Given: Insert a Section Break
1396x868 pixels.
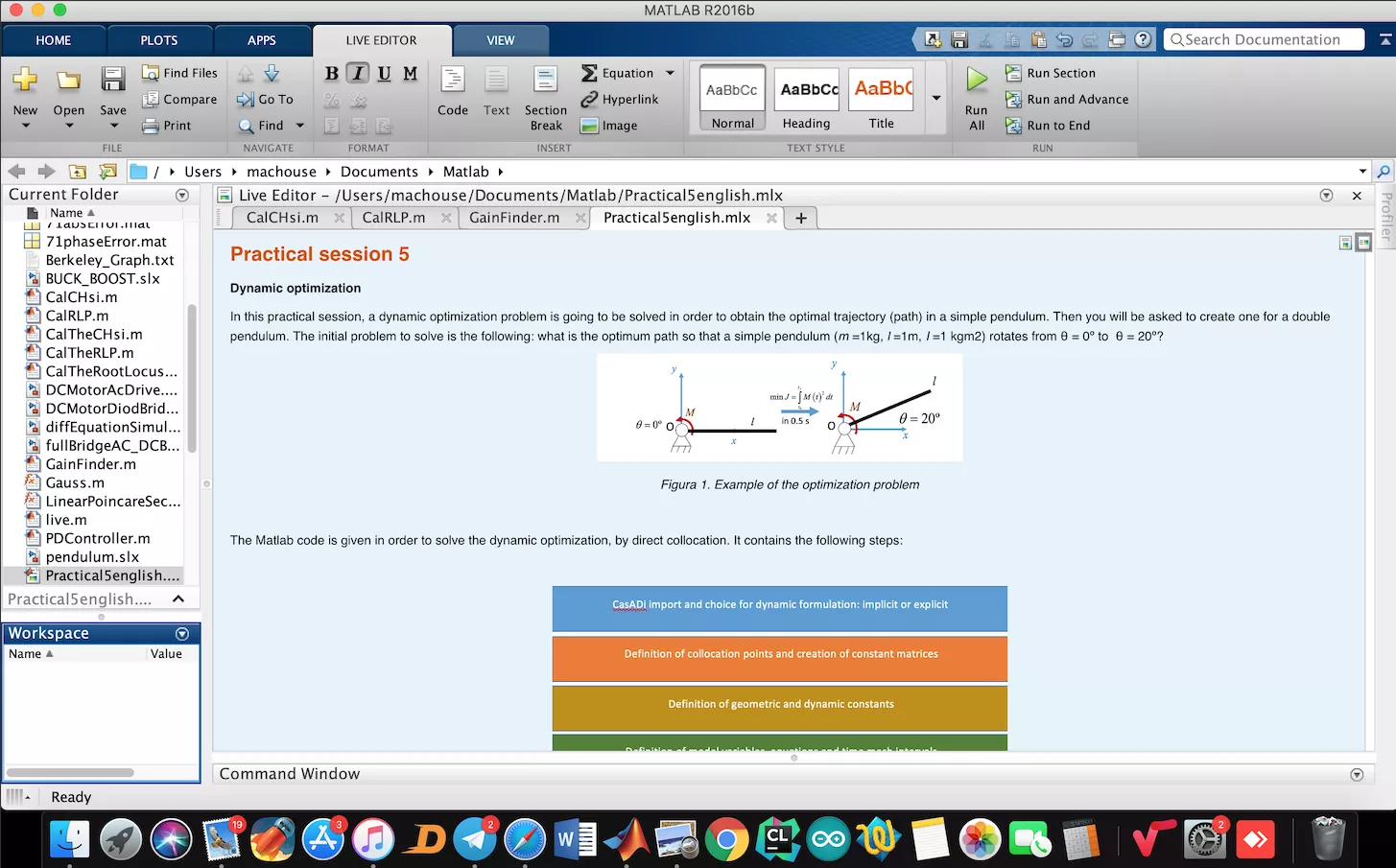Looking at the screenshot, I should coord(545,98).
